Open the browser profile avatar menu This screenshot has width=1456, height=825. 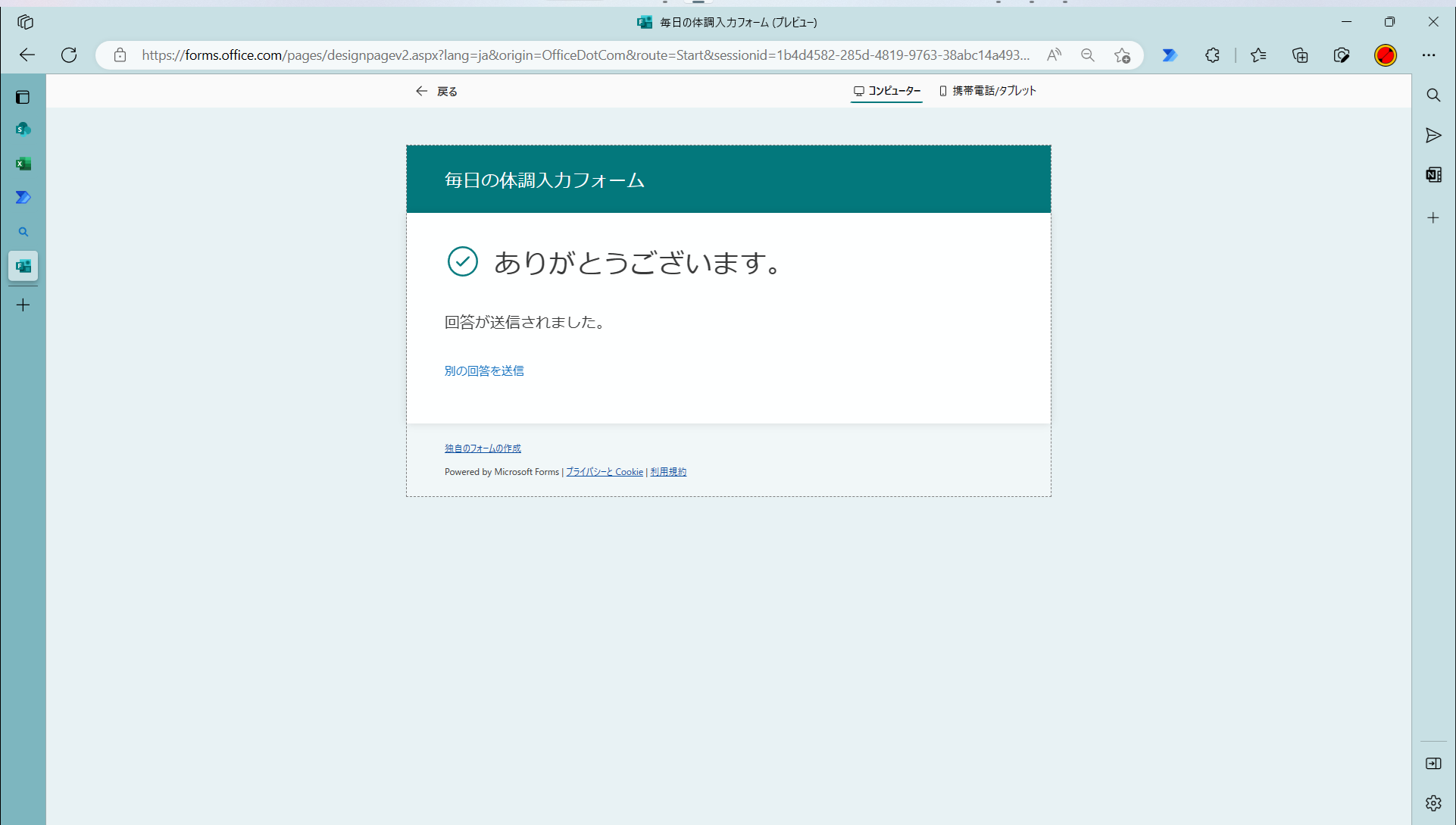1385,55
